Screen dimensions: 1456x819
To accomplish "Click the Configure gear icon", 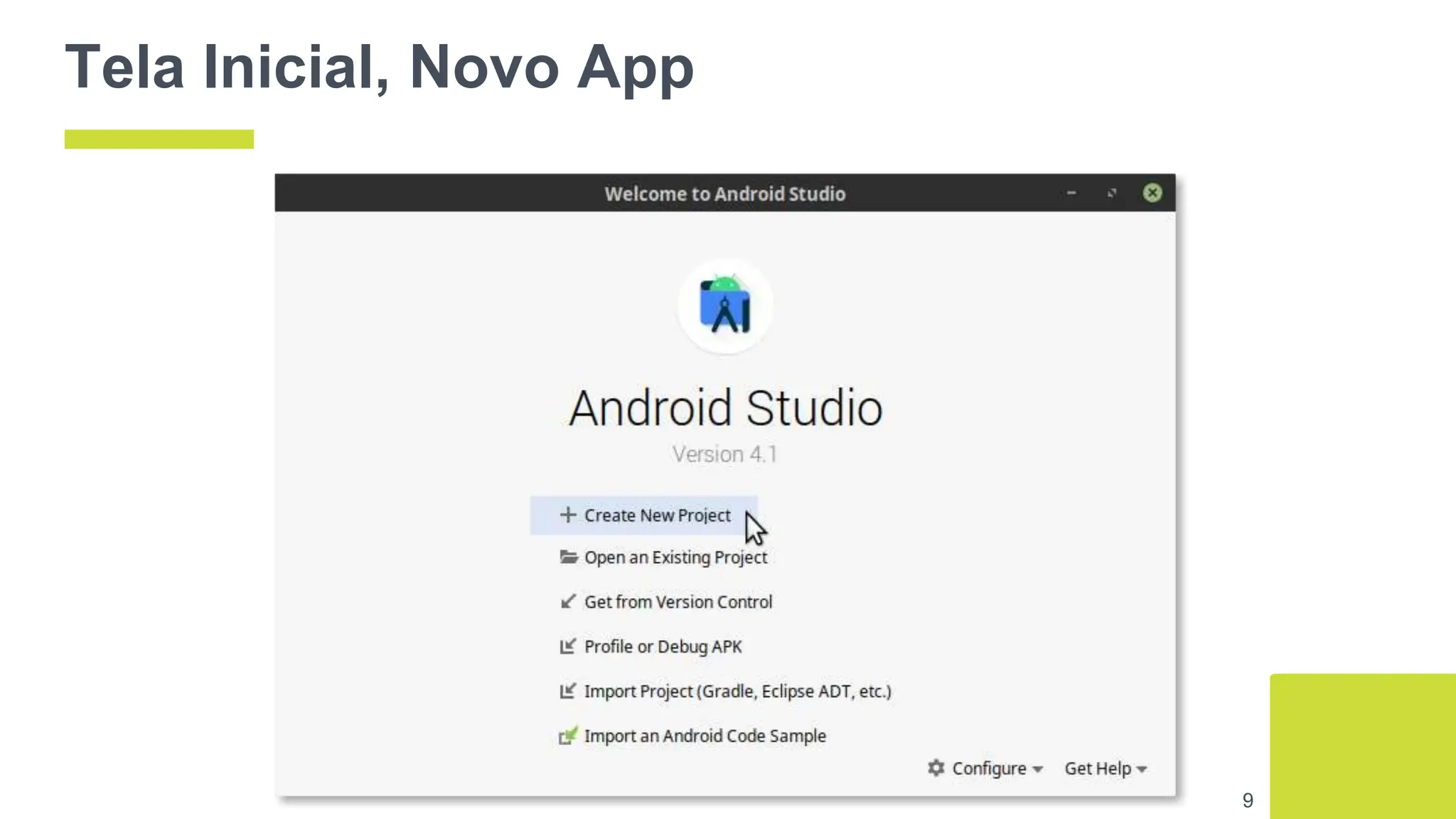I will [x=936, y=768].
